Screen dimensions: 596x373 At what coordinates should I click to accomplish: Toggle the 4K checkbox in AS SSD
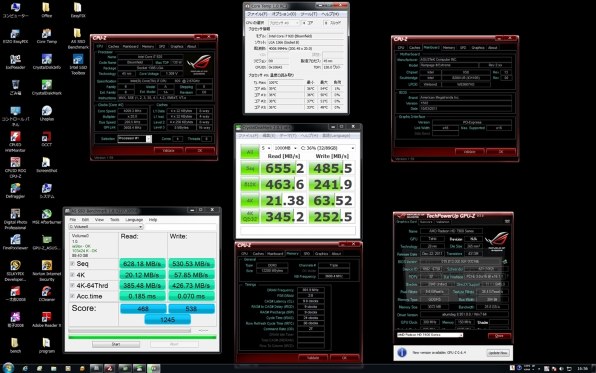[72, 275]
